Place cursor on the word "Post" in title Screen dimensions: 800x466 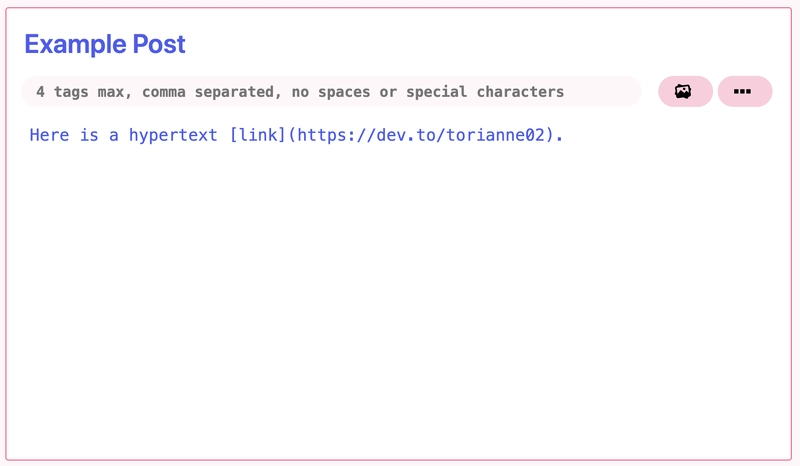click(159, 44)
